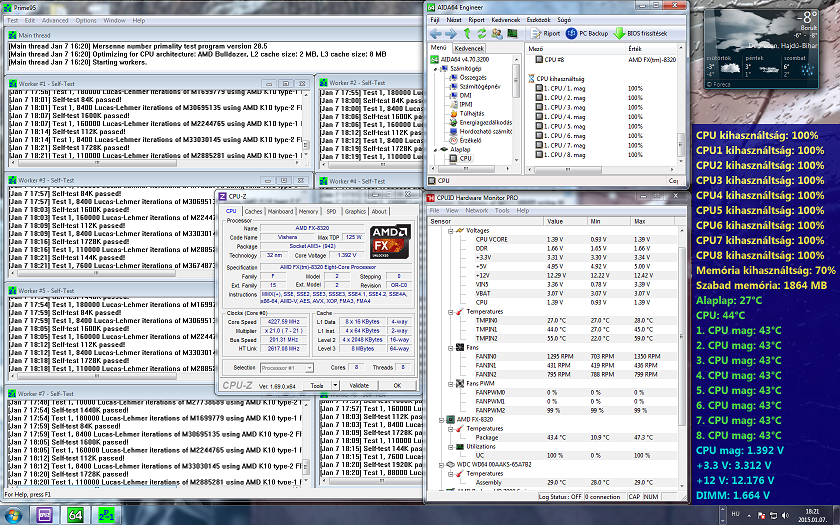Click the OK button in CPU-Z
The image size is (840, 525).
point(397,385)
